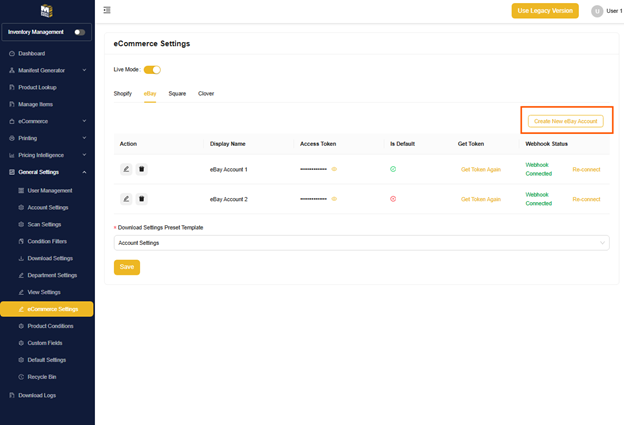Click the Dashboard icon in sidebar
Image resolution: width=624 pixels, height=425 pixels.
pyautogui.click(x=12, y=54)
